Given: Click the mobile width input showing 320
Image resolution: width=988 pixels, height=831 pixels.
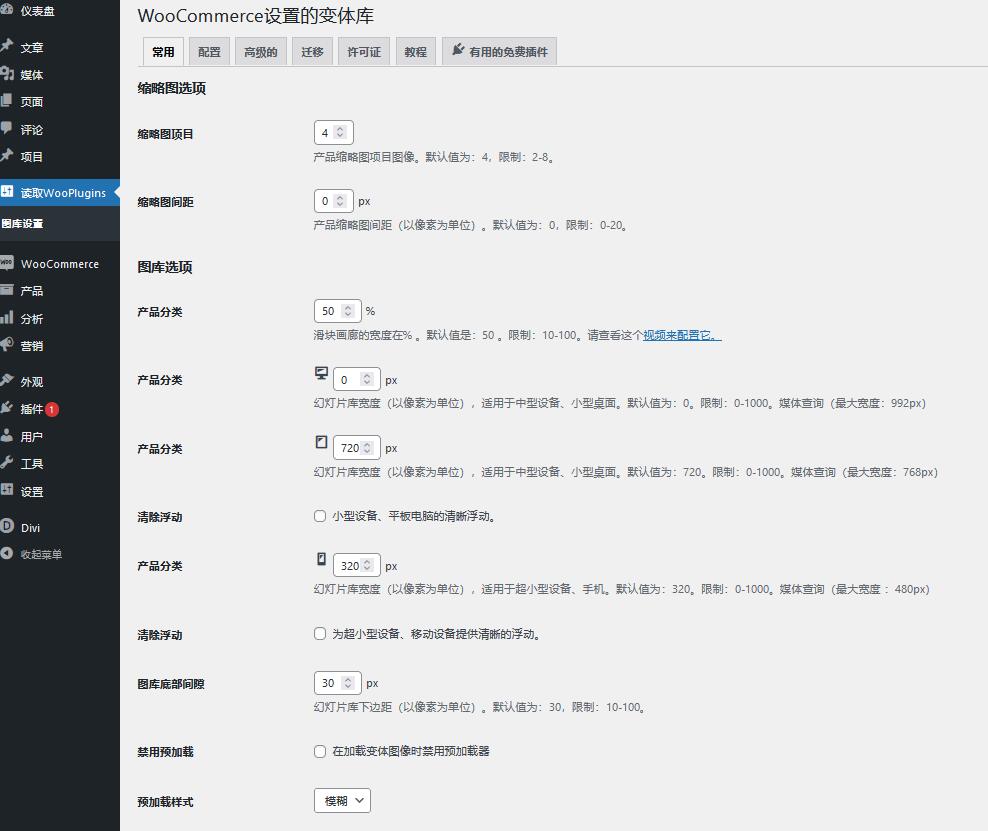Looking at the screenshot, I should click(357, 565).
